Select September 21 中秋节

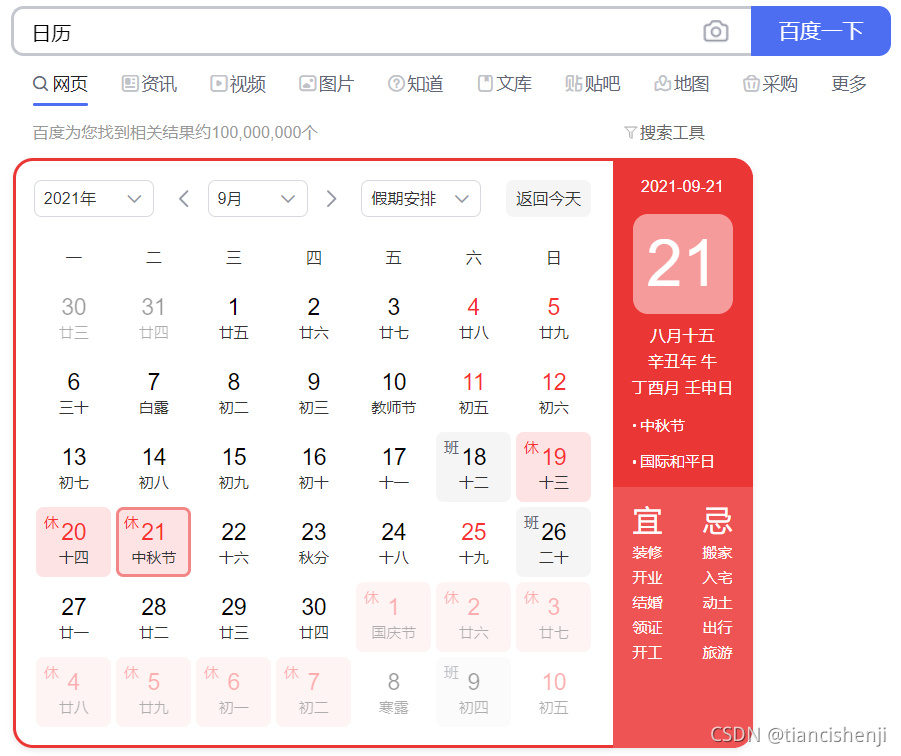[153, 542]
